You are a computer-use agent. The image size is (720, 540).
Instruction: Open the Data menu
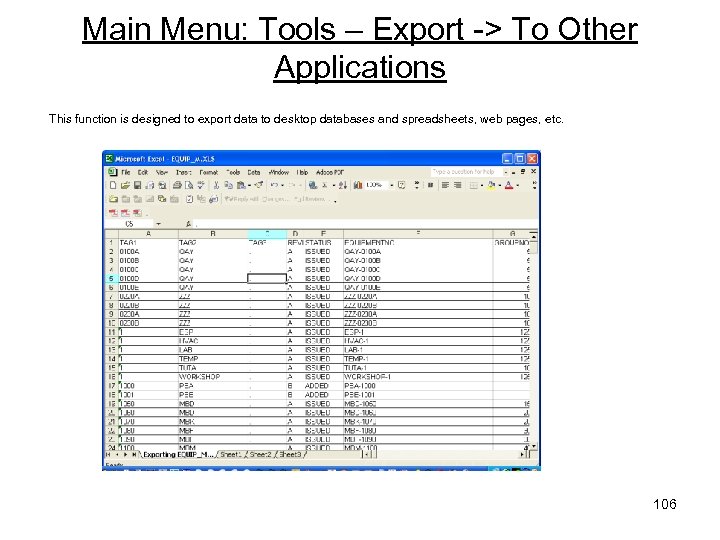pos(254,172)
